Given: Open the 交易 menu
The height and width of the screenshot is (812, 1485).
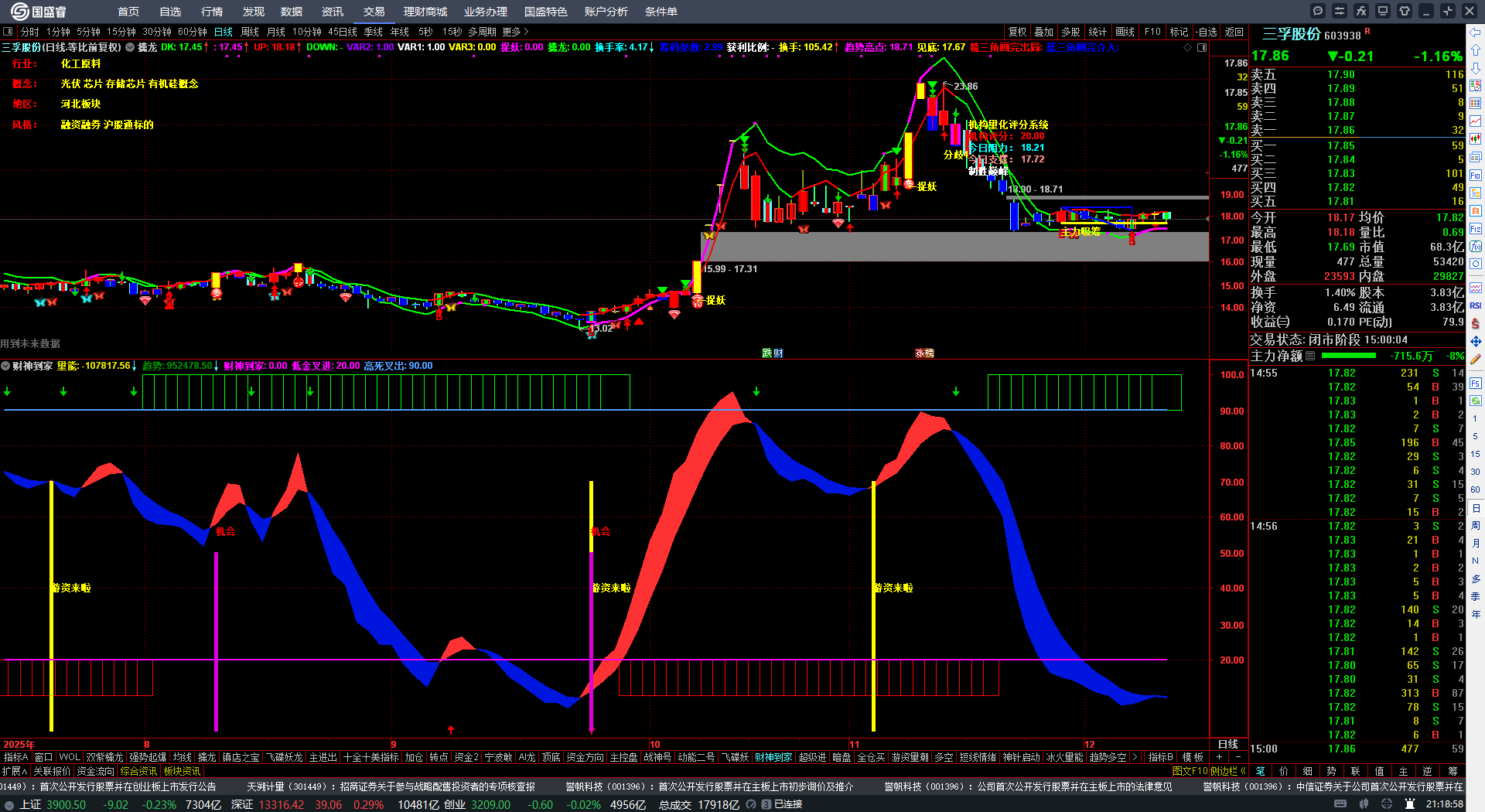Looking at the screenshot, I should (x=374, y=12).
